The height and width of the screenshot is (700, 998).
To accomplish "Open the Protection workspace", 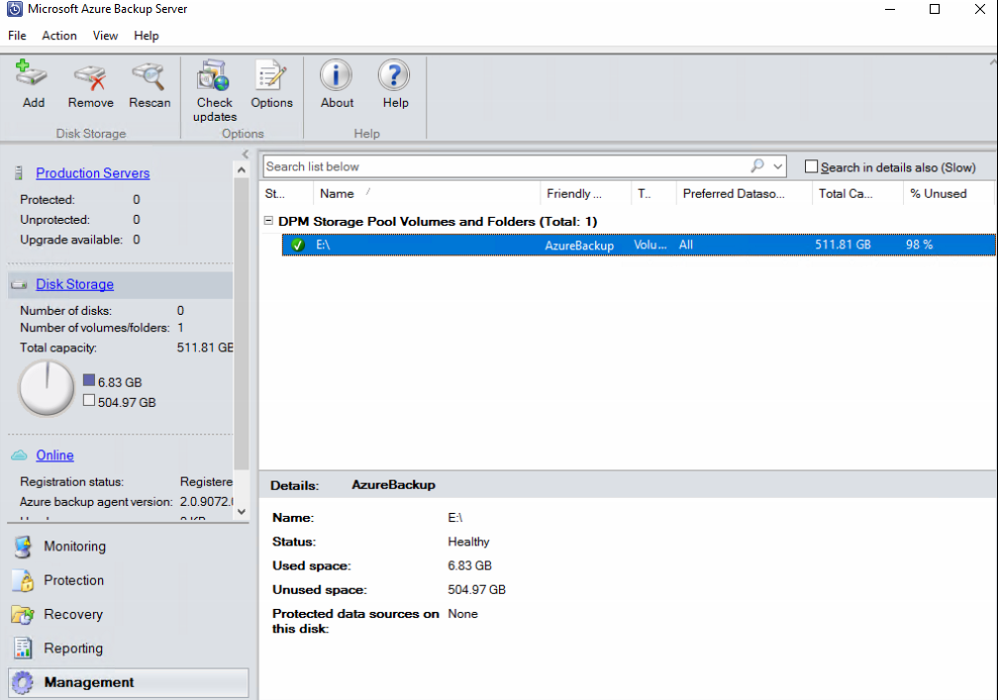I will 75,580.
